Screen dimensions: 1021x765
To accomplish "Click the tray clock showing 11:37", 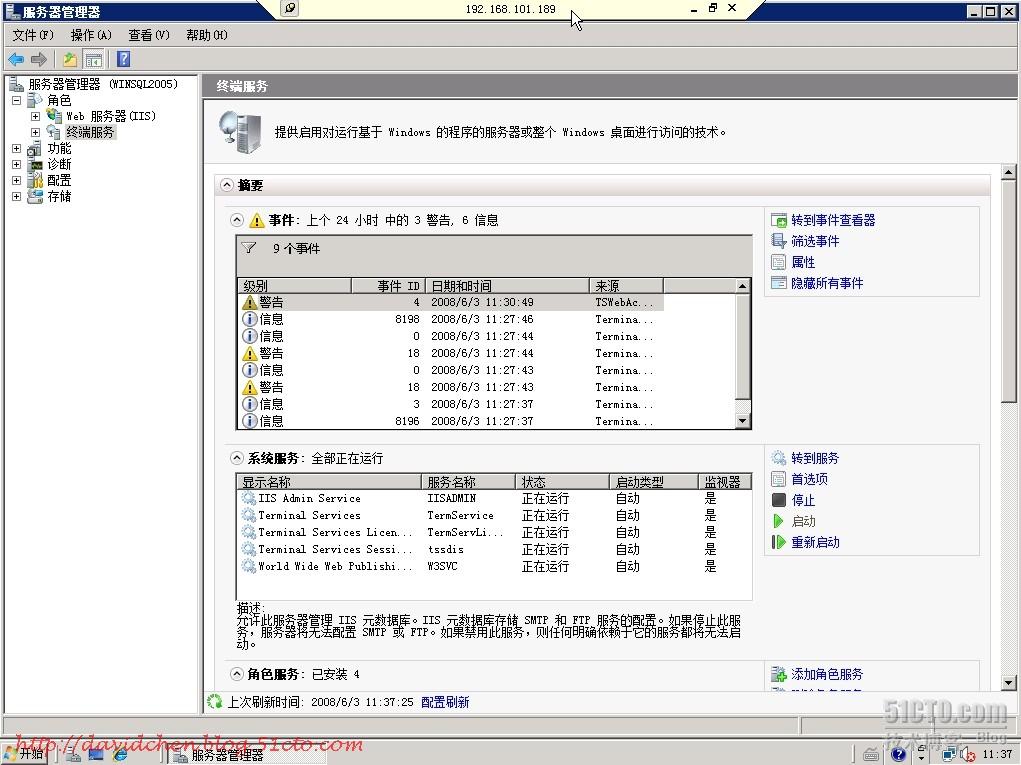I will pos(997,754).
